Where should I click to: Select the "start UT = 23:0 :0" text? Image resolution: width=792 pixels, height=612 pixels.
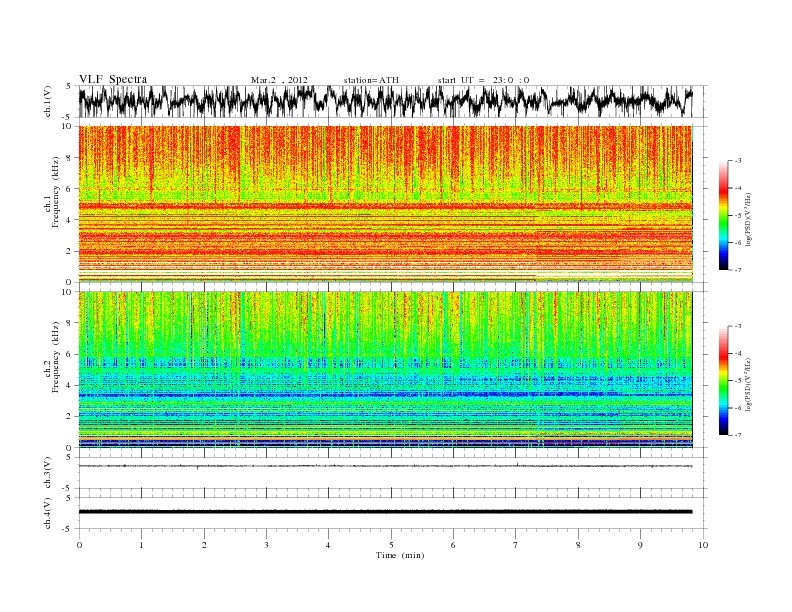point(483,80)
